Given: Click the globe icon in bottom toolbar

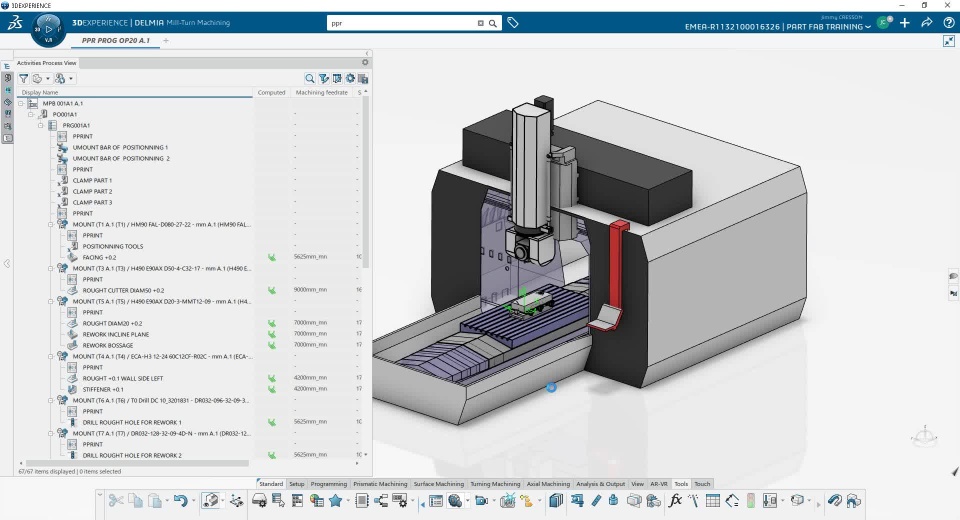Looking at the screenshot, I should [455, 500].
